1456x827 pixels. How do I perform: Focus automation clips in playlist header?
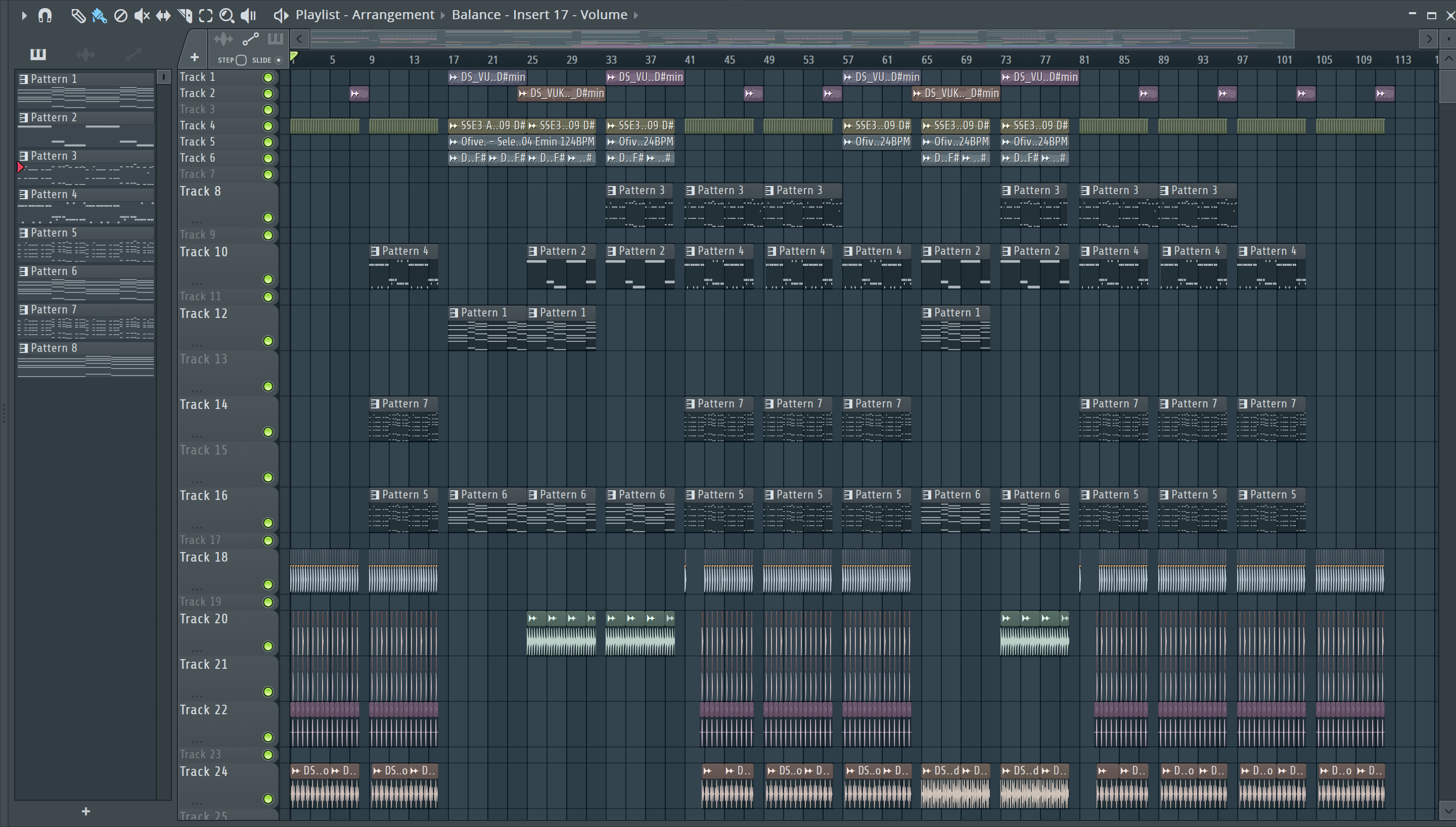coord(250,38)
